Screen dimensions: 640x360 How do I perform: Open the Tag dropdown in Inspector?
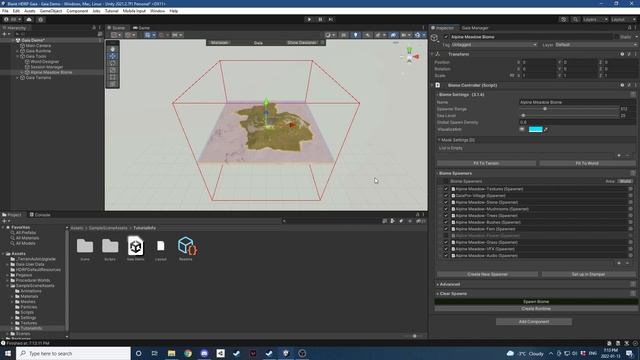coord(494,44)
